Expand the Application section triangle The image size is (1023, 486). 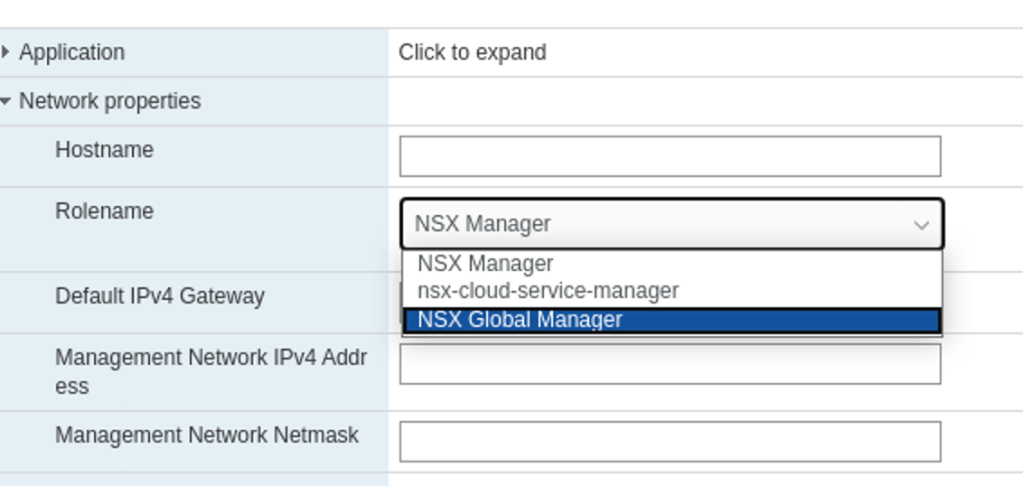click(x=6, y=52)
